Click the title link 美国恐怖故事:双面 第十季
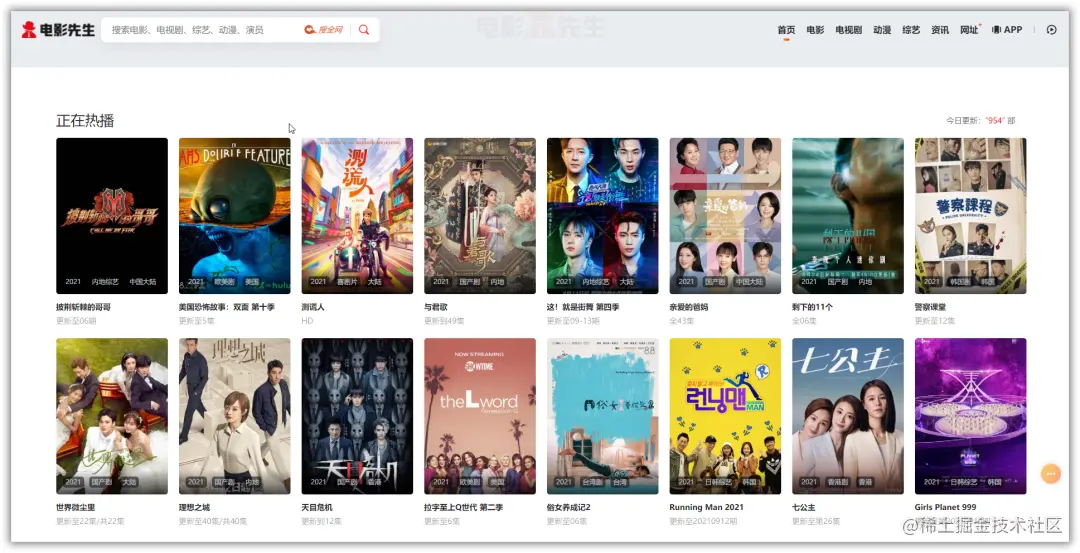Screen dimensions: 1080x553 pos(227,307)
